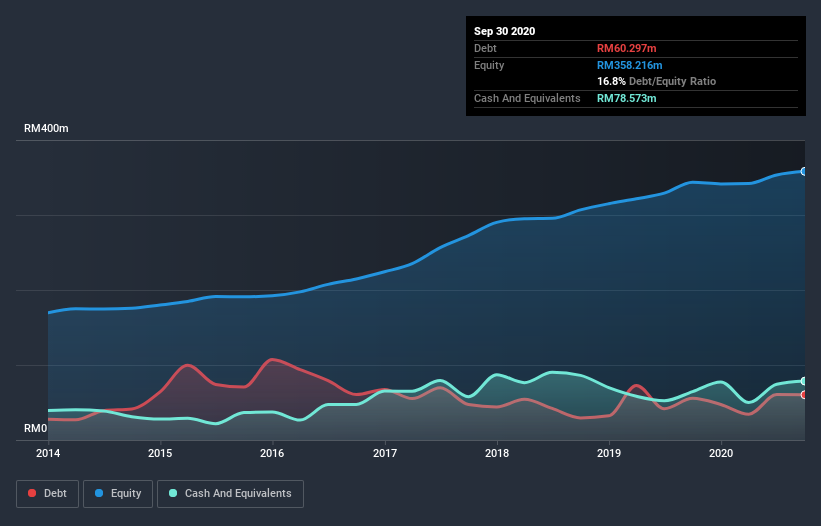Select the 2018 x-axis label
Image resolution: width=821 pixels, height=526 pixels.
tap(497, 453)
